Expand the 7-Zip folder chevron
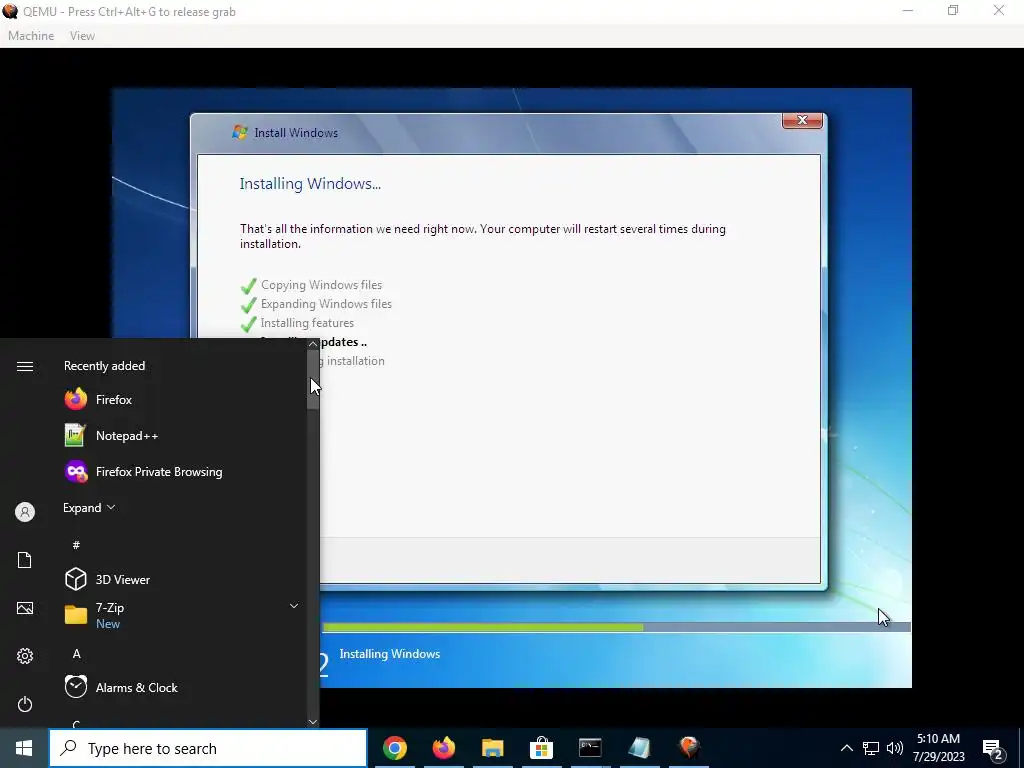This screenshot has height=768, width=1024. [x=294, y=606]
